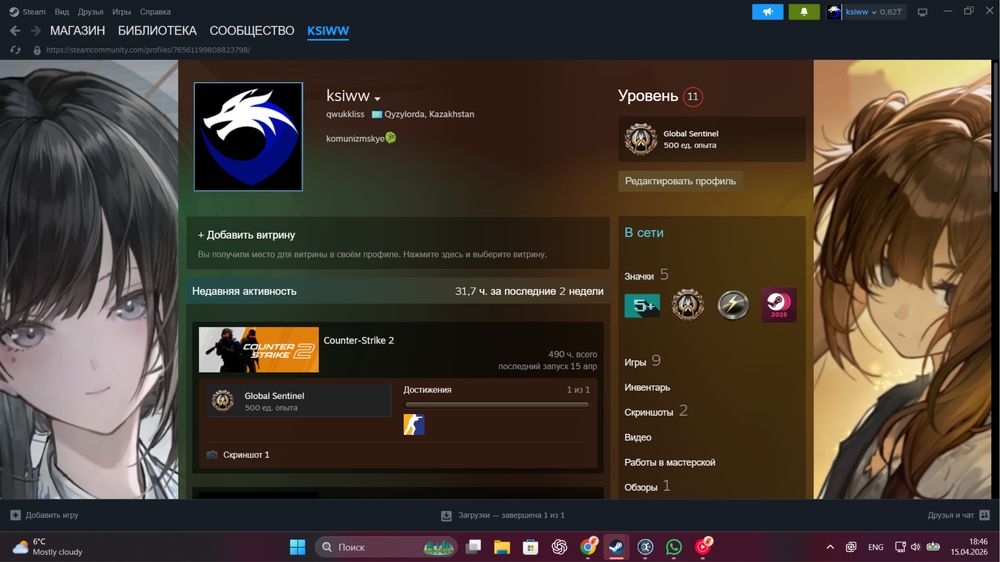Open the Steam 2025 badge
This screenshot has width=1000, height=562.
coord(778,305)
